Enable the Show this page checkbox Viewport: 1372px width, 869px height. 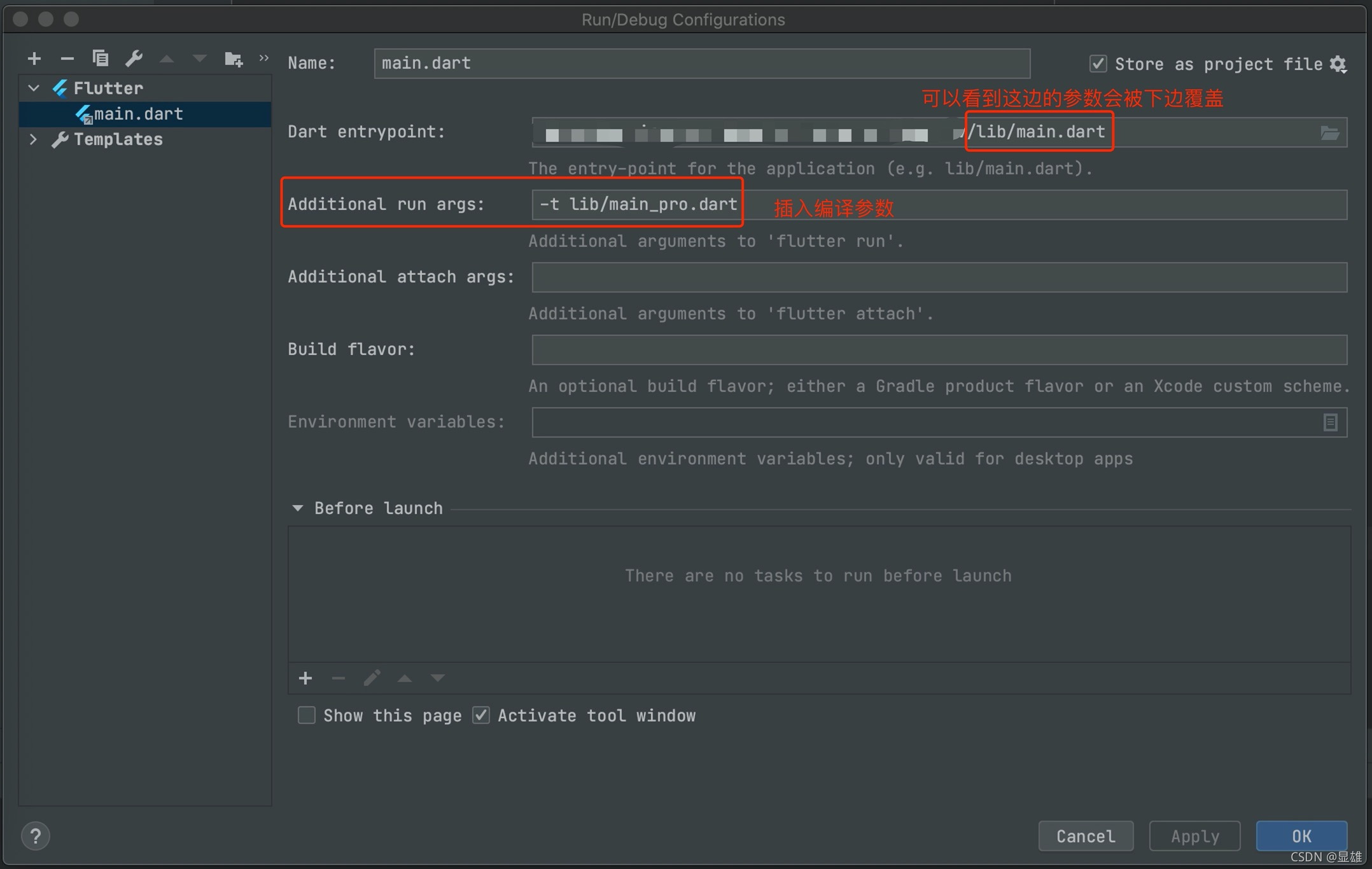(x=307, y=716)
